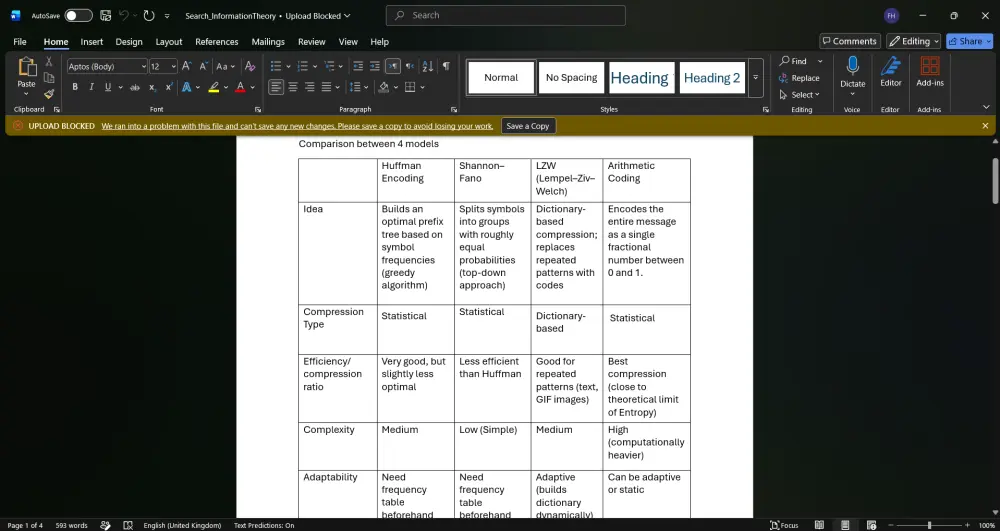Click Justify alignment icon
This screenshot has height=531, width=1000.
tap(327, 87)
